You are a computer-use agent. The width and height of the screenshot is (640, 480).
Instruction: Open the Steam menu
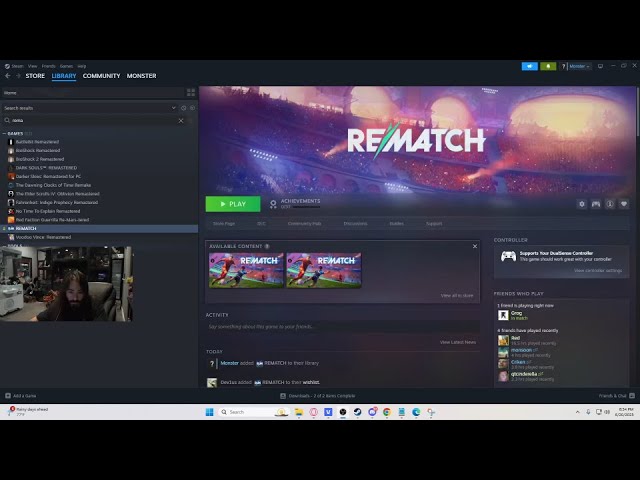15,66
